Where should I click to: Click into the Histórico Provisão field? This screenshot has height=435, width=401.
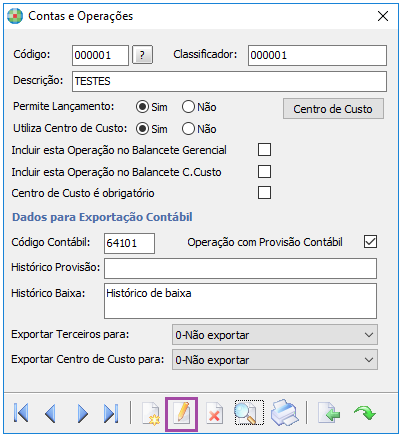click(x=240, y=268)
